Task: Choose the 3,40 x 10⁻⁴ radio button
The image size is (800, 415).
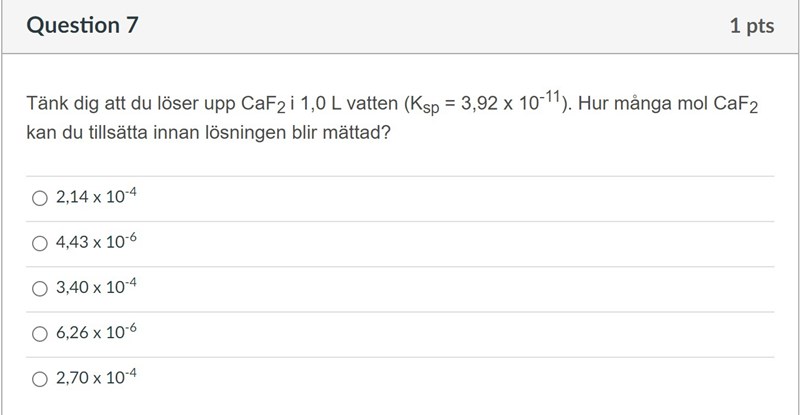Action: [x=40, y=288]
